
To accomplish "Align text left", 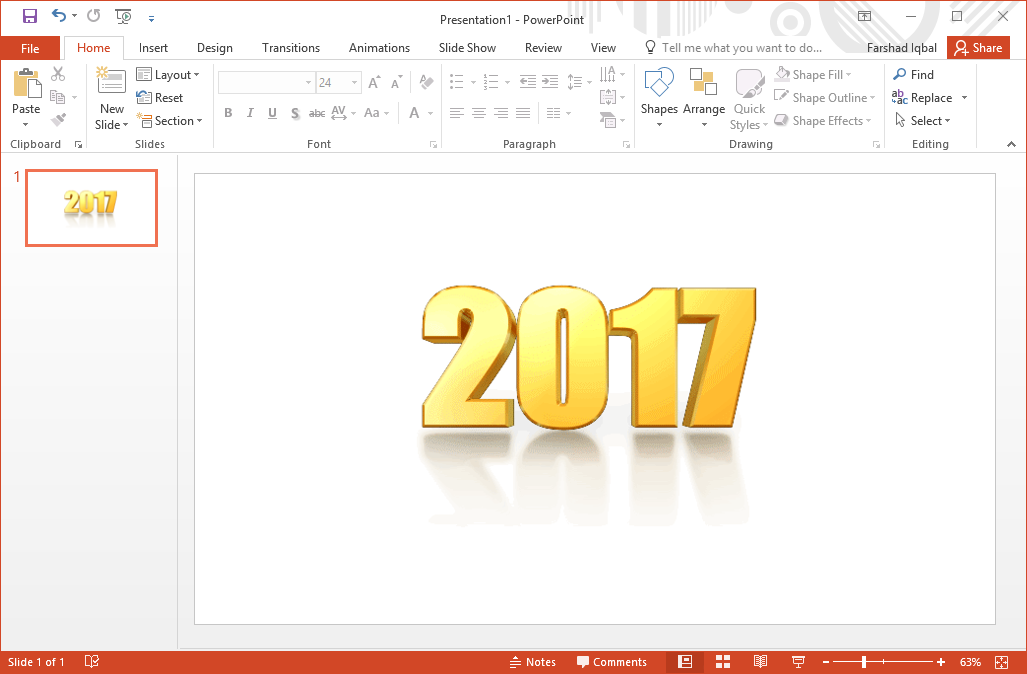I will (x=457, y=113).
